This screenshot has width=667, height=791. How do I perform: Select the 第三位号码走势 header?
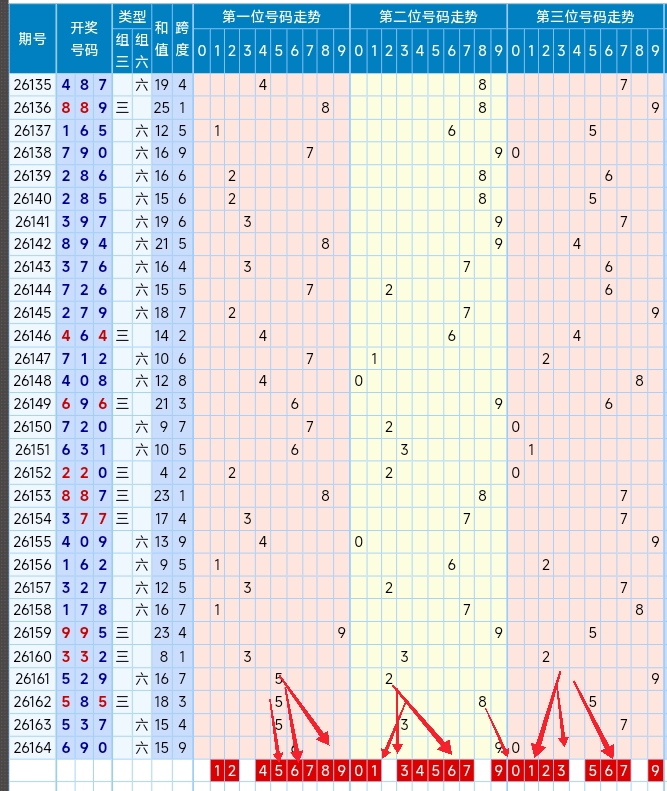[x=585, y=17]
